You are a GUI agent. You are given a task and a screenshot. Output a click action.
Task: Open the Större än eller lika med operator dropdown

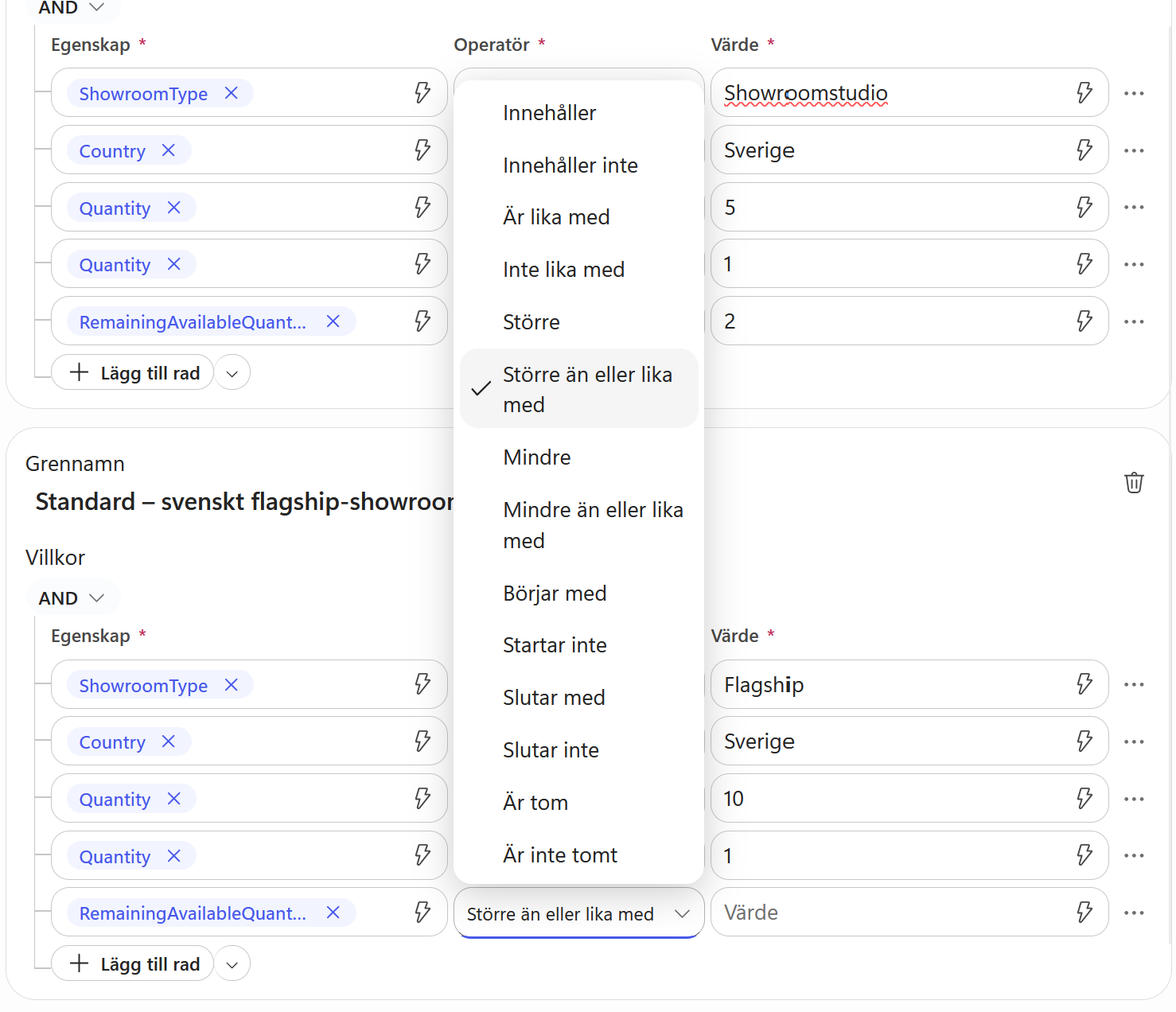click(x=578, y=913)
